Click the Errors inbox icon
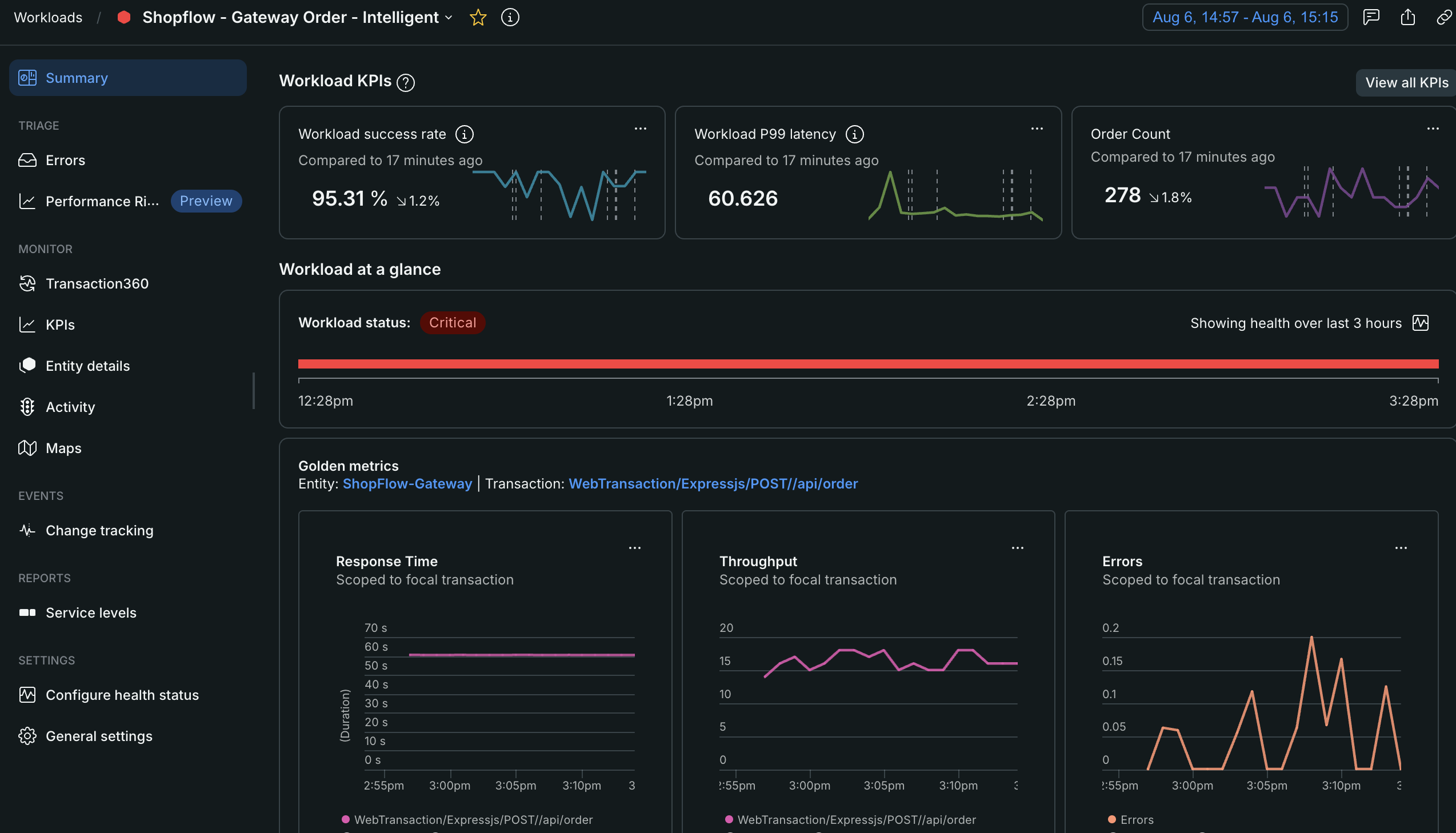The width and height of the screenshot is (1456, 833). point(27,160)
